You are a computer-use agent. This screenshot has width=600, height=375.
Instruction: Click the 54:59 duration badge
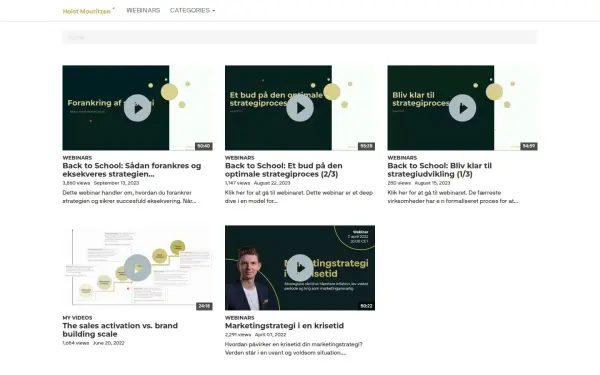point(529,146)
